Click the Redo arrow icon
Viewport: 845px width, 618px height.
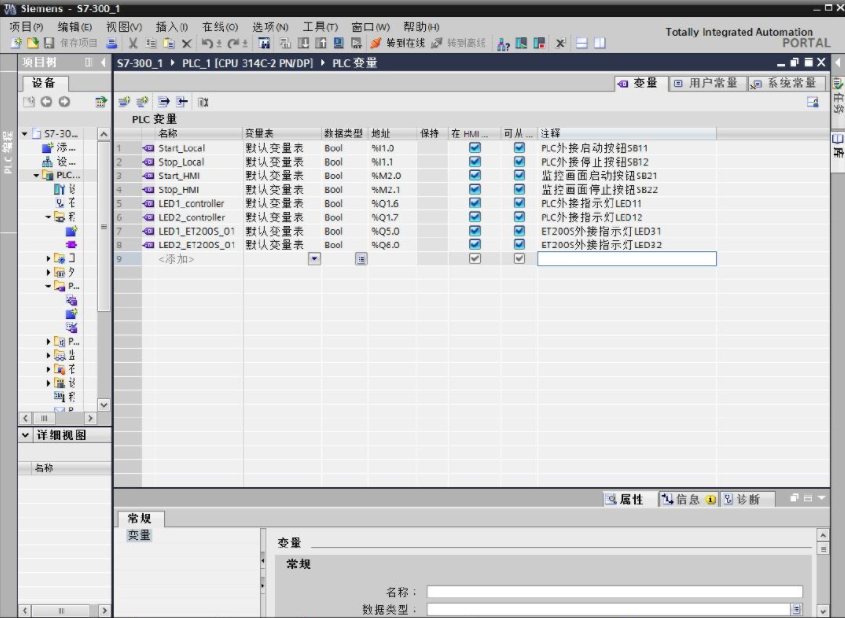[x=233, y=43]
